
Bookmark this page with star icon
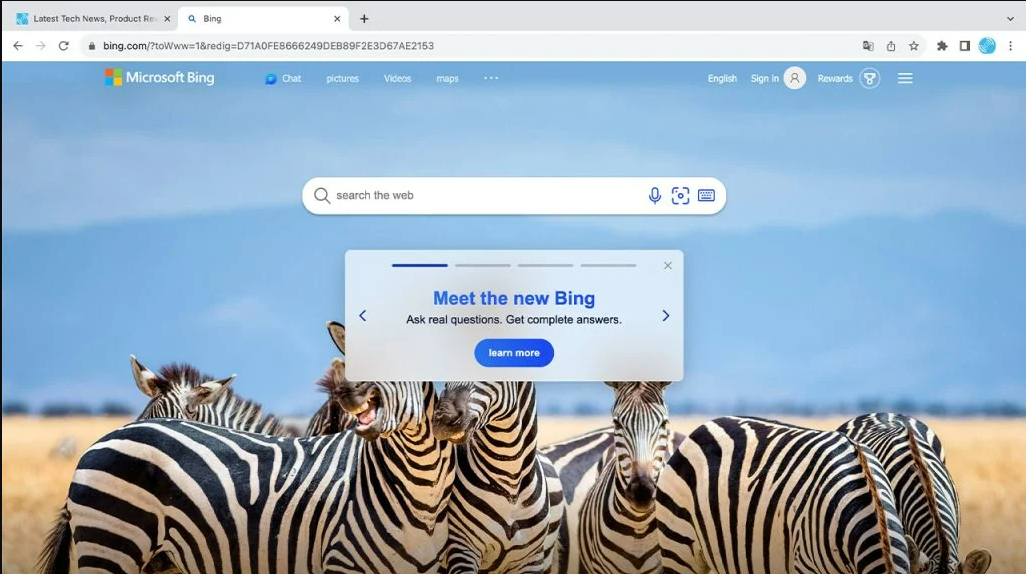(914, 46)
